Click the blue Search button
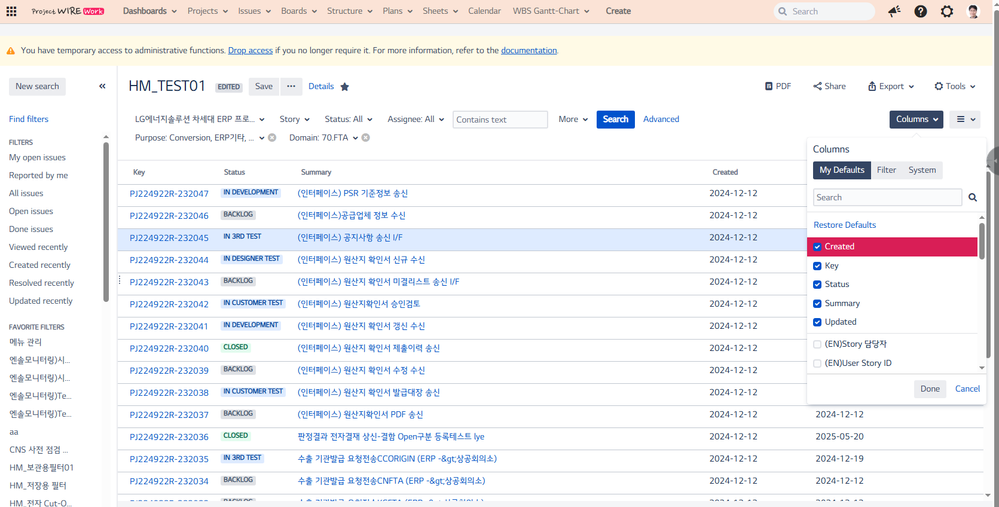999x507 pixels. tap(615, 119)
